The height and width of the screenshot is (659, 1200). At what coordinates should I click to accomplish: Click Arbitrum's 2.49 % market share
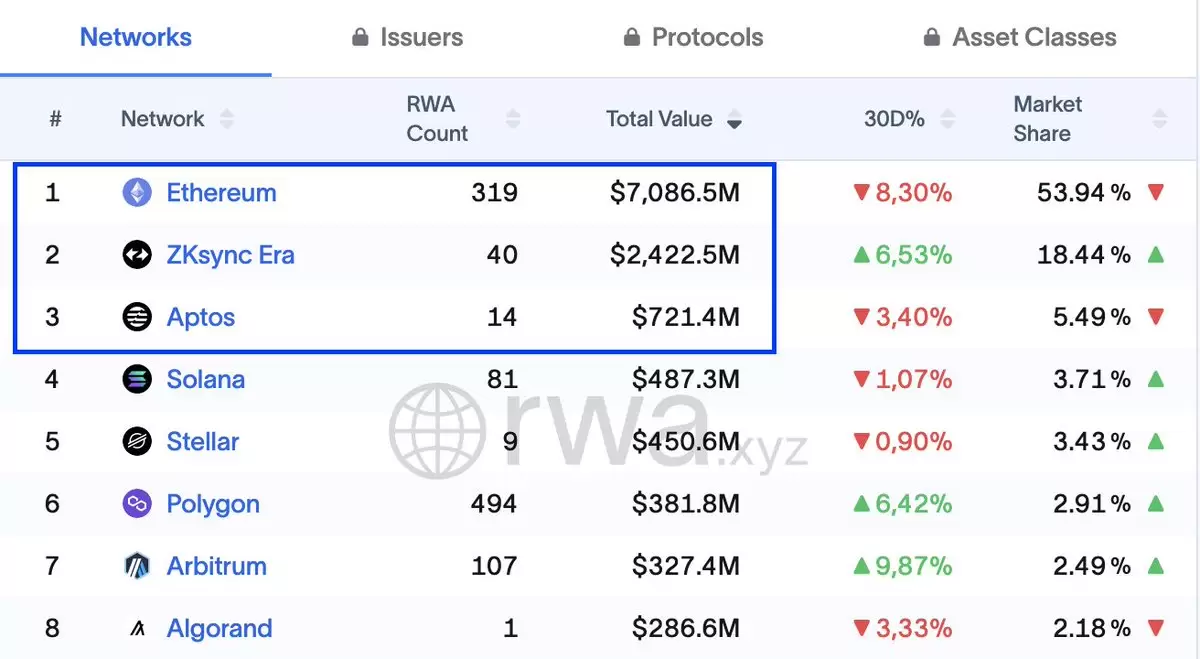(1092, 566)
